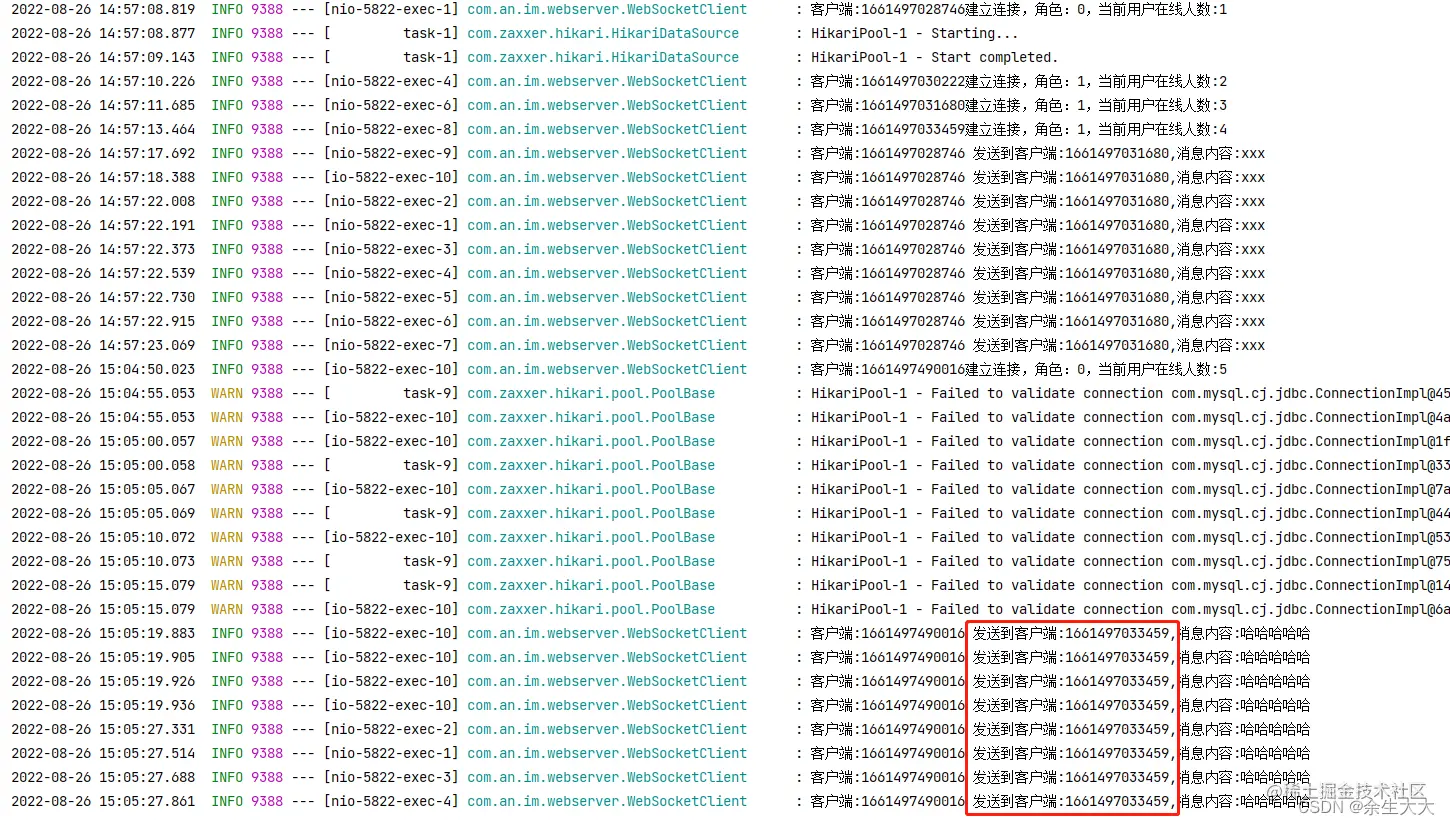The width and height of the screenshot is (1450, 825).
Task: Open the HikariDataSource link on the 14:57:08.877 line
Action: tap(603, 33)
